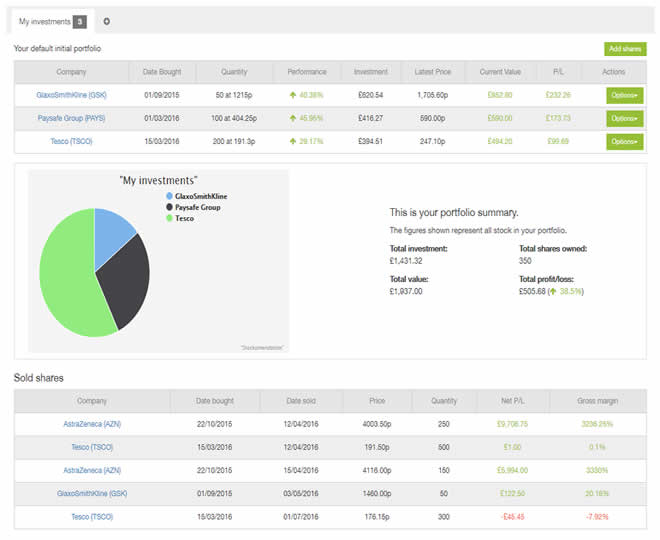Screen dimensions: 660x540
Task: Open Paysafe Group (PAYS) company link
Action: [x=71, y=118]
